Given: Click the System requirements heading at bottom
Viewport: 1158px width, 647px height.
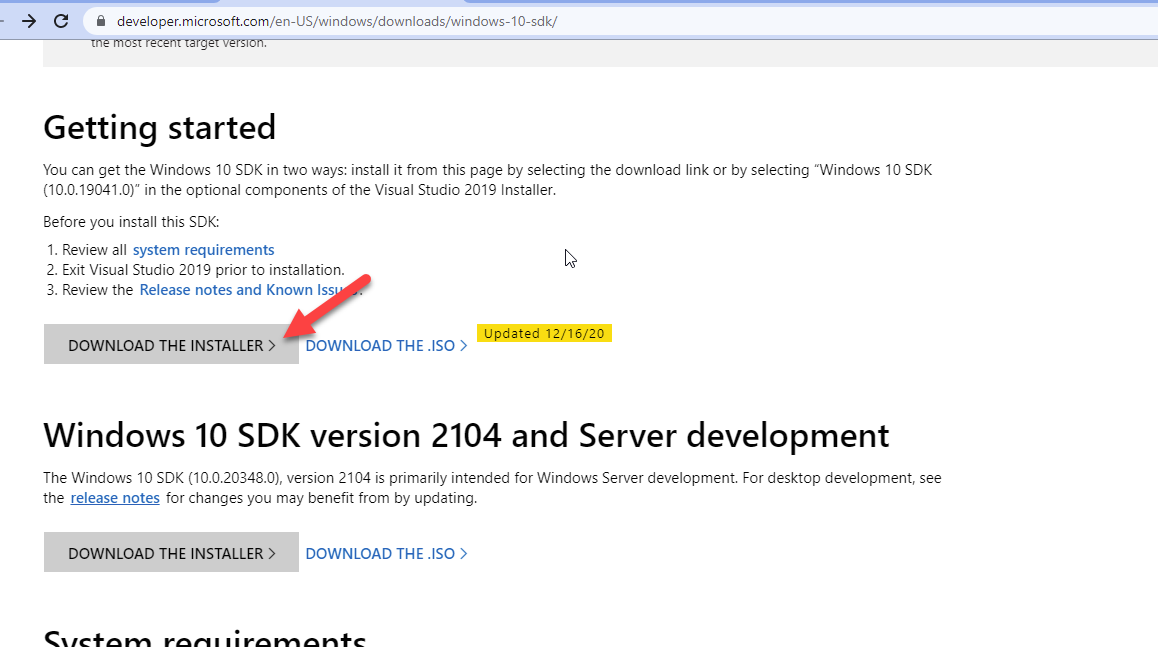Looking at the screenshot, I should click(x=205, y=638).
